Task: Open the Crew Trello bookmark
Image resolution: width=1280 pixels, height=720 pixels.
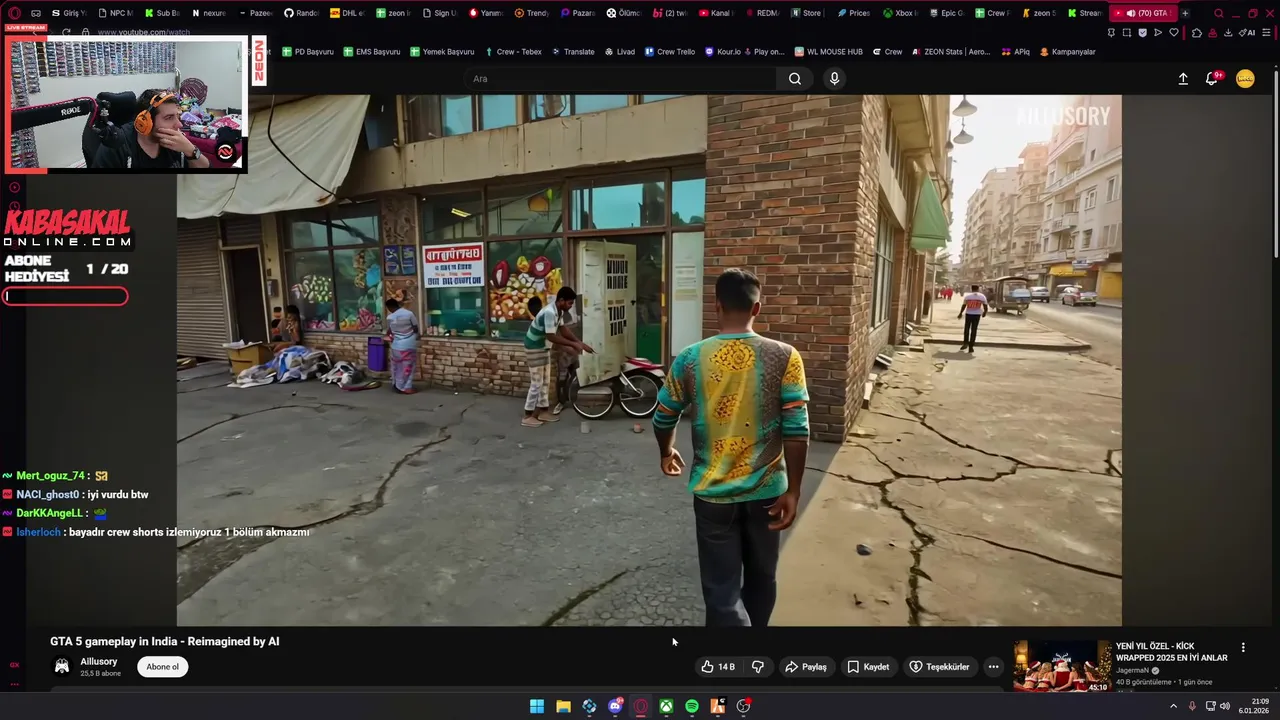Action: [669, 51]
